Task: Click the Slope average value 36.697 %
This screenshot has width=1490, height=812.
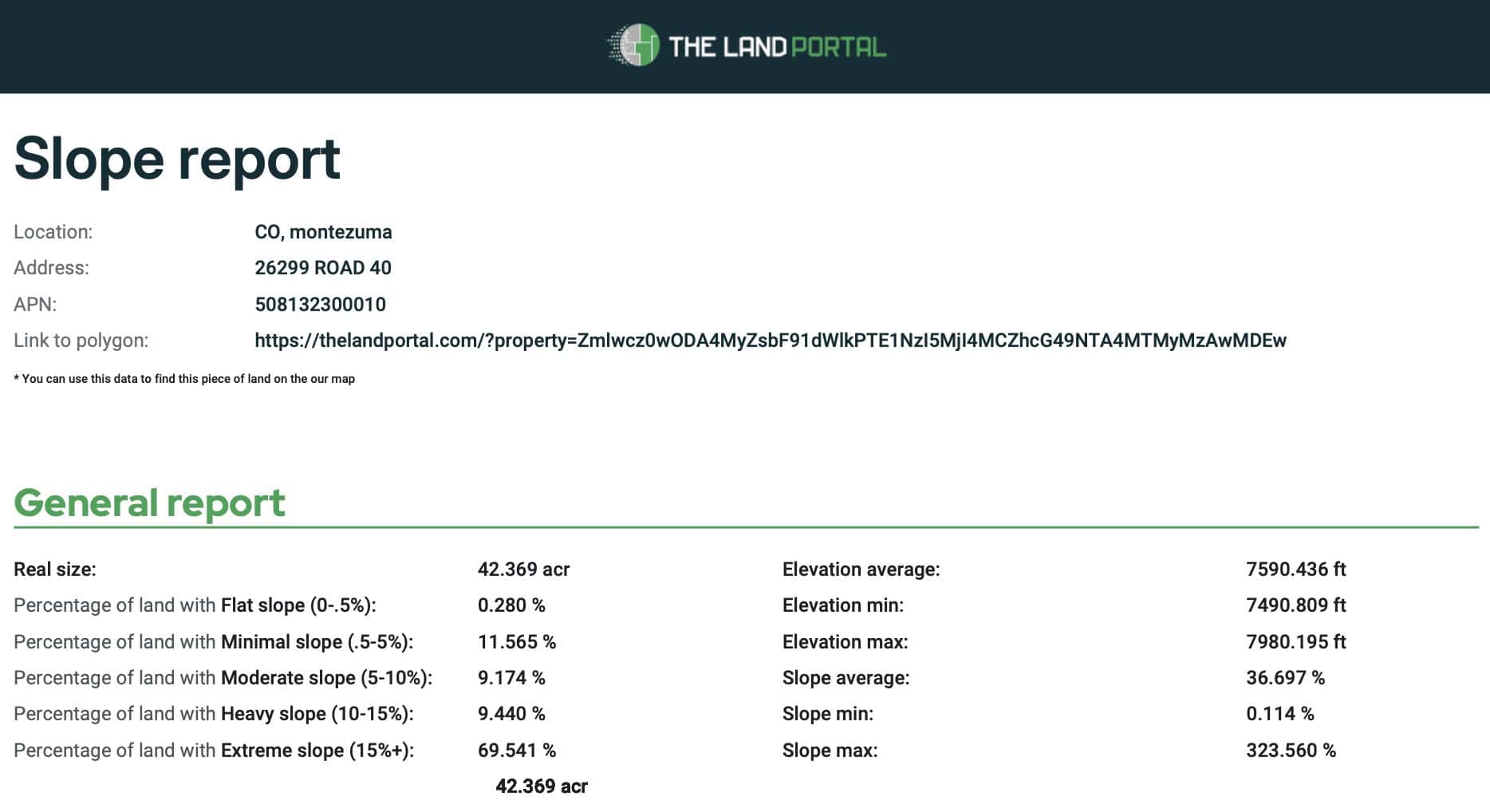Action: tap(1285, 678)
